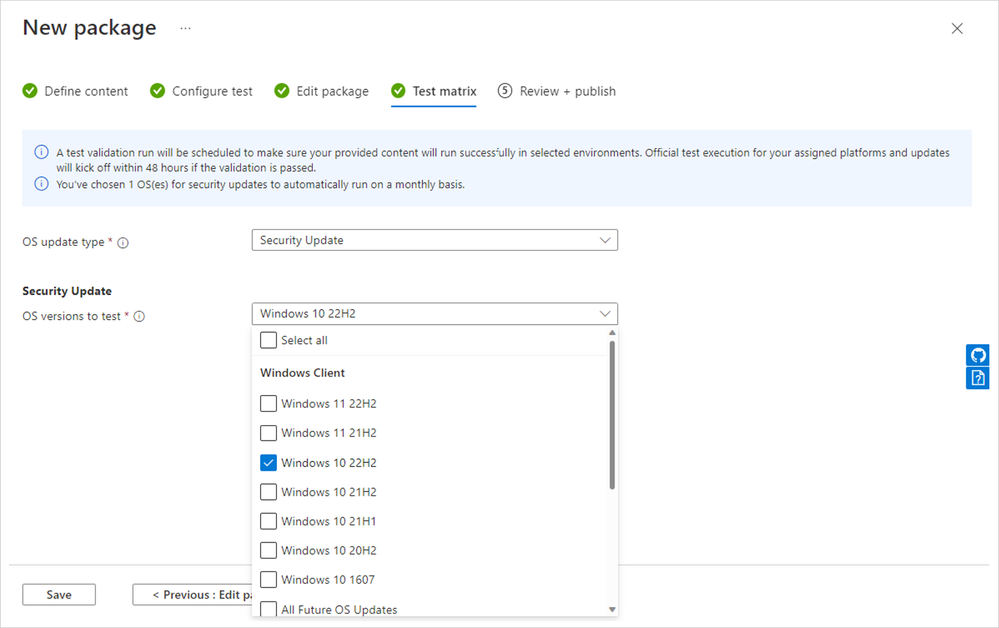This screenshot has height=628, width=999.
Task: Check the Windows 10 20H2 option
Action: coord(268,550)
